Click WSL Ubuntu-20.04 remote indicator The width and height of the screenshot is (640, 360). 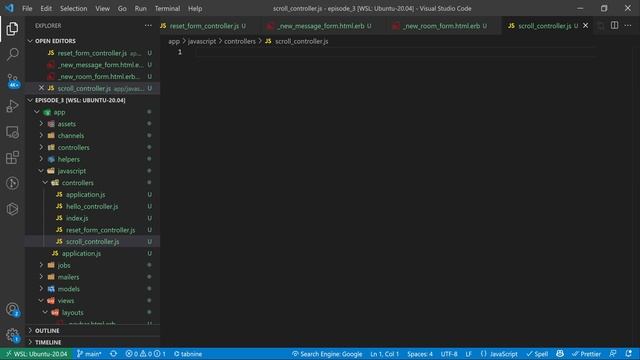36,354
